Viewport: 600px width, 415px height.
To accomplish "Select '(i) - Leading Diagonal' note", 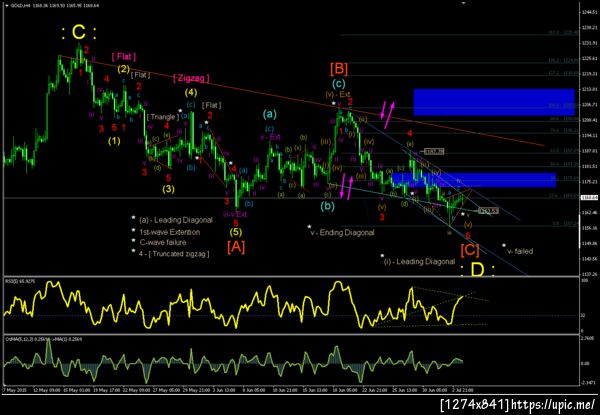I will pyautogui.click(x=419, y=262).
